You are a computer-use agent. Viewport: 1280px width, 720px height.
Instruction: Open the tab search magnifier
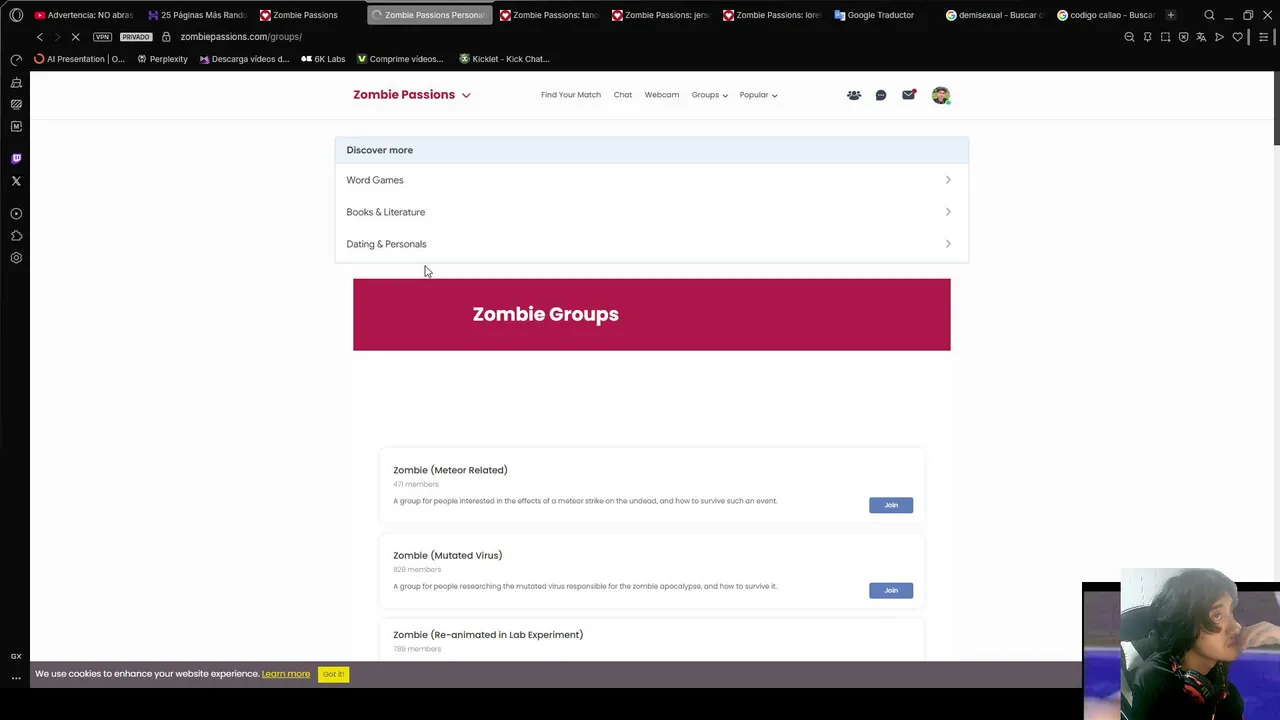click(1209, 15)
